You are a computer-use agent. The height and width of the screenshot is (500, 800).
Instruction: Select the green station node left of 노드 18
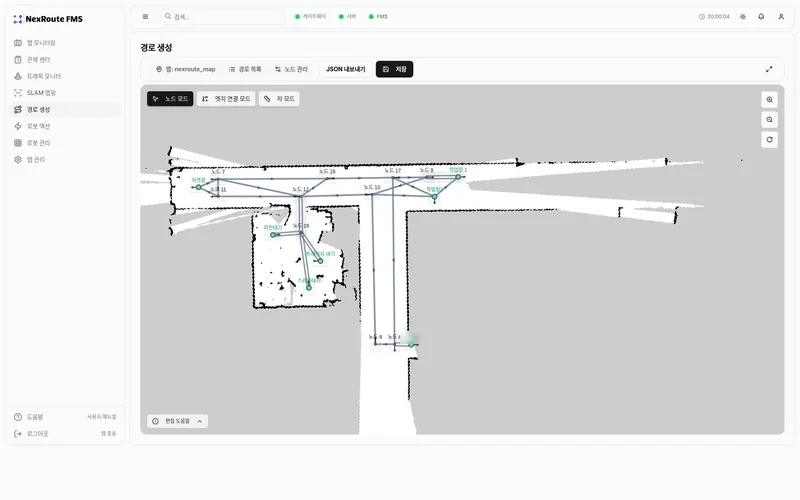(x=273, y=235)
